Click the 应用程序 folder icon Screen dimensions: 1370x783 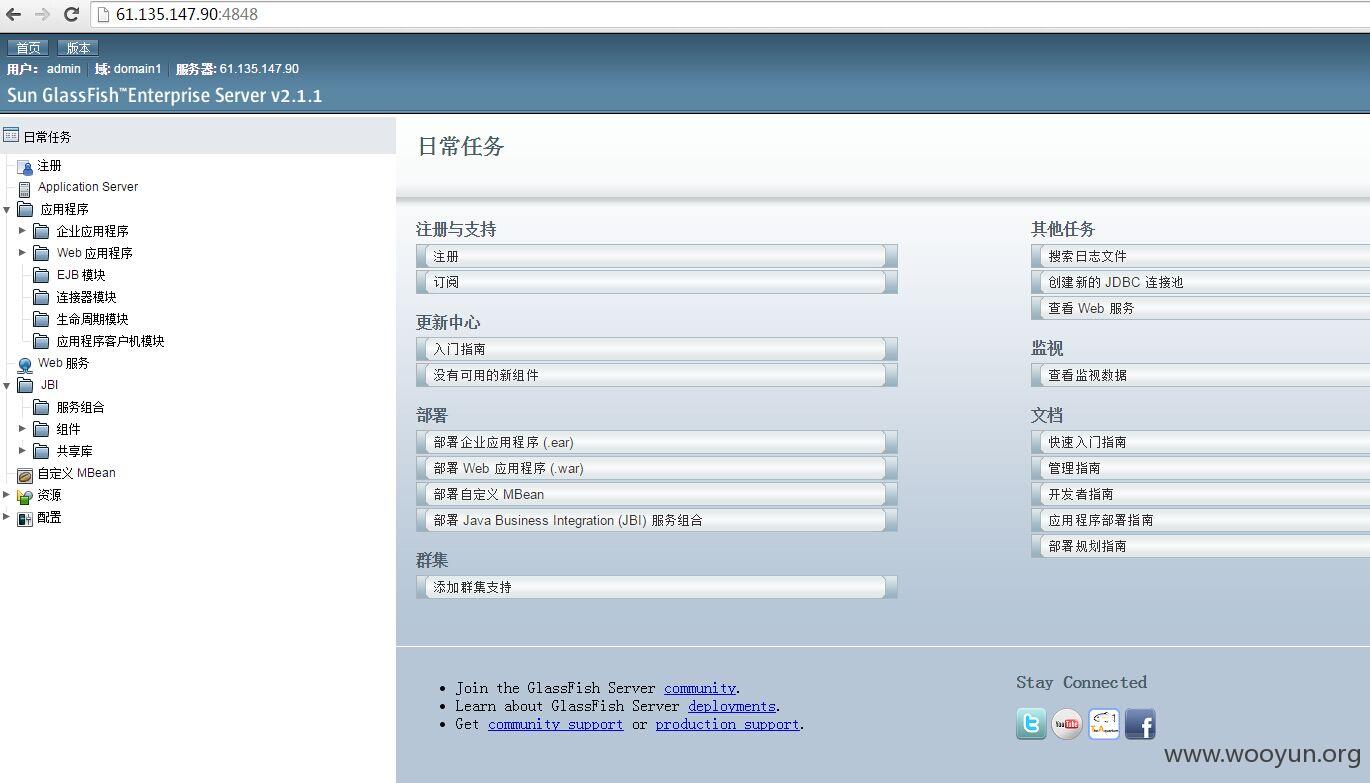(x=25, y=209)
